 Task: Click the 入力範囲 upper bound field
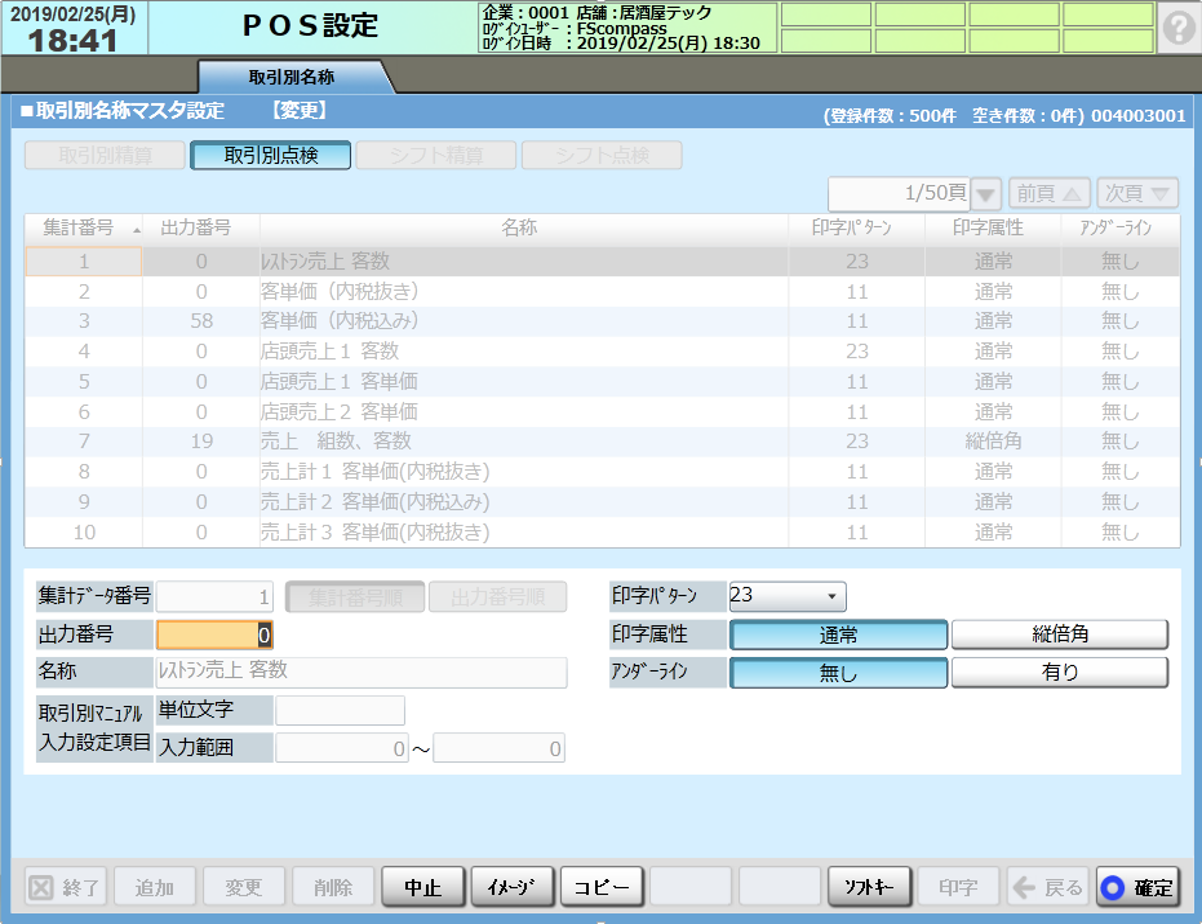point(499,748)
